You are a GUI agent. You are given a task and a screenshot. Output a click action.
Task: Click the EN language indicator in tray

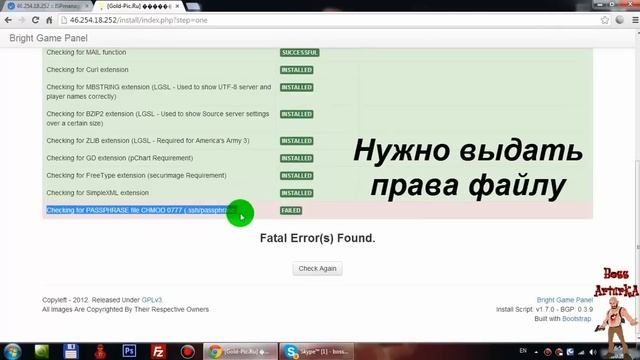(523, 351)
